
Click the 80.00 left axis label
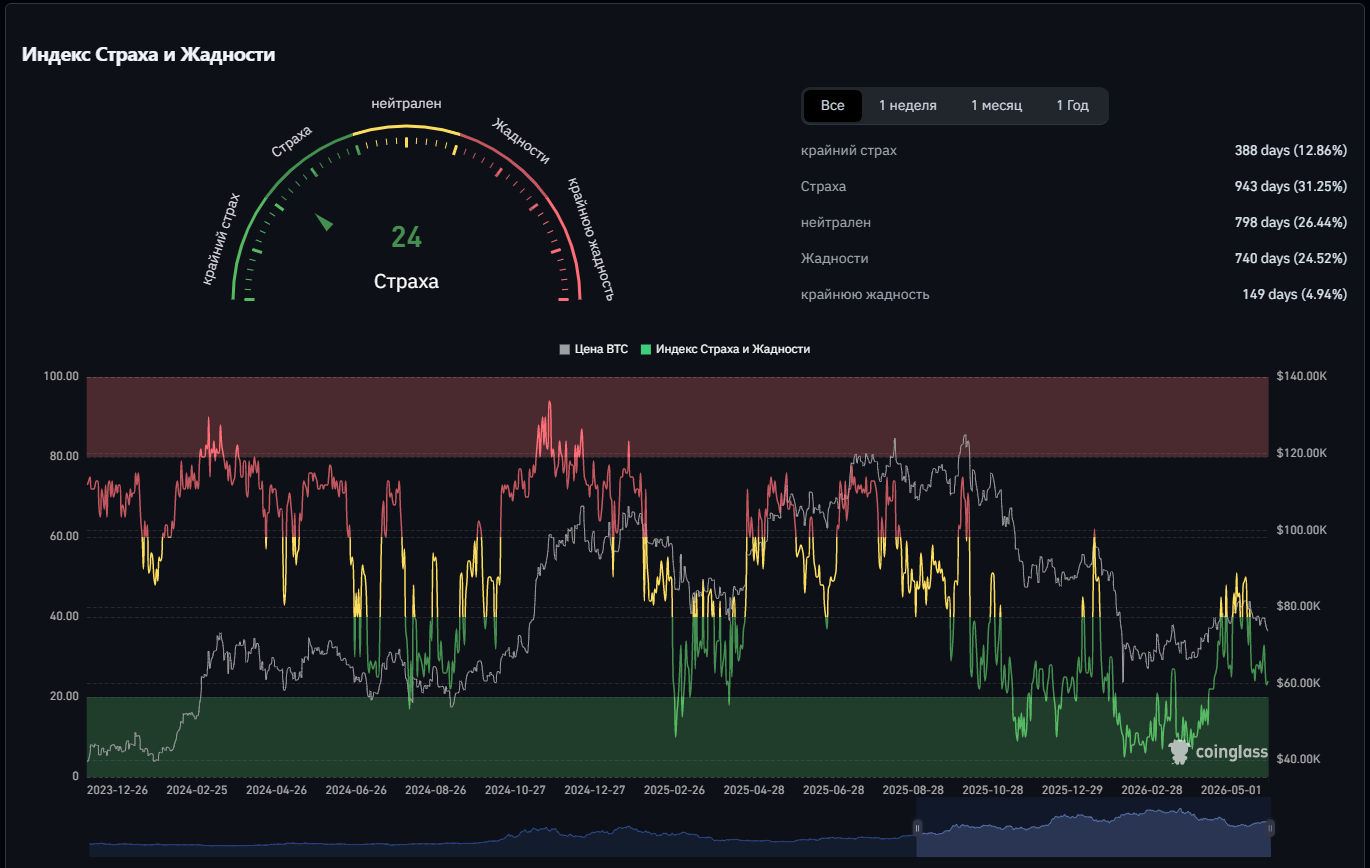tap(64, 456)
